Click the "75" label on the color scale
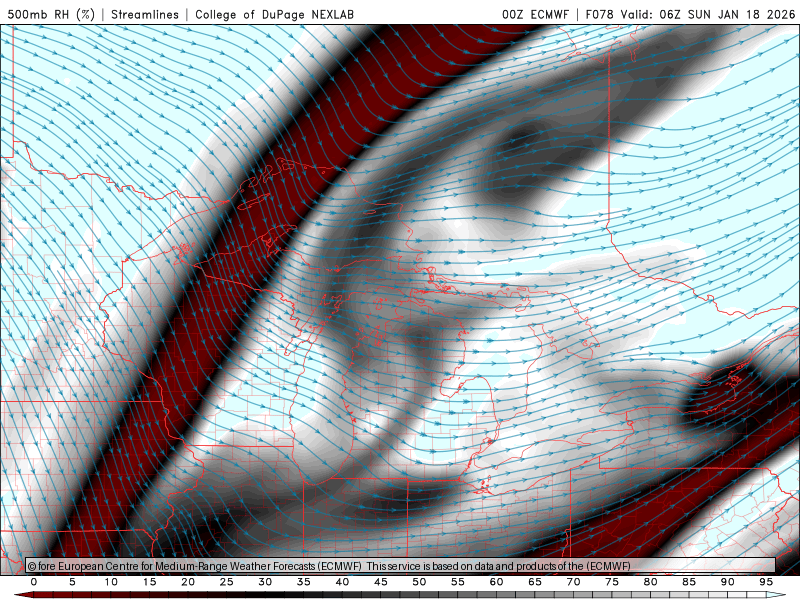The image size is (800, 600). coord(612,582)
